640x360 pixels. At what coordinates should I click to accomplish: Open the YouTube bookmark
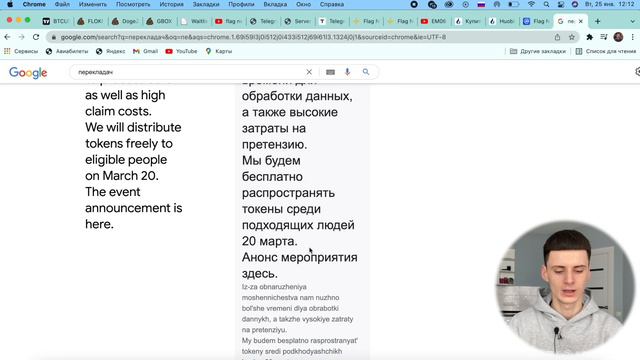tap(181, 51)
